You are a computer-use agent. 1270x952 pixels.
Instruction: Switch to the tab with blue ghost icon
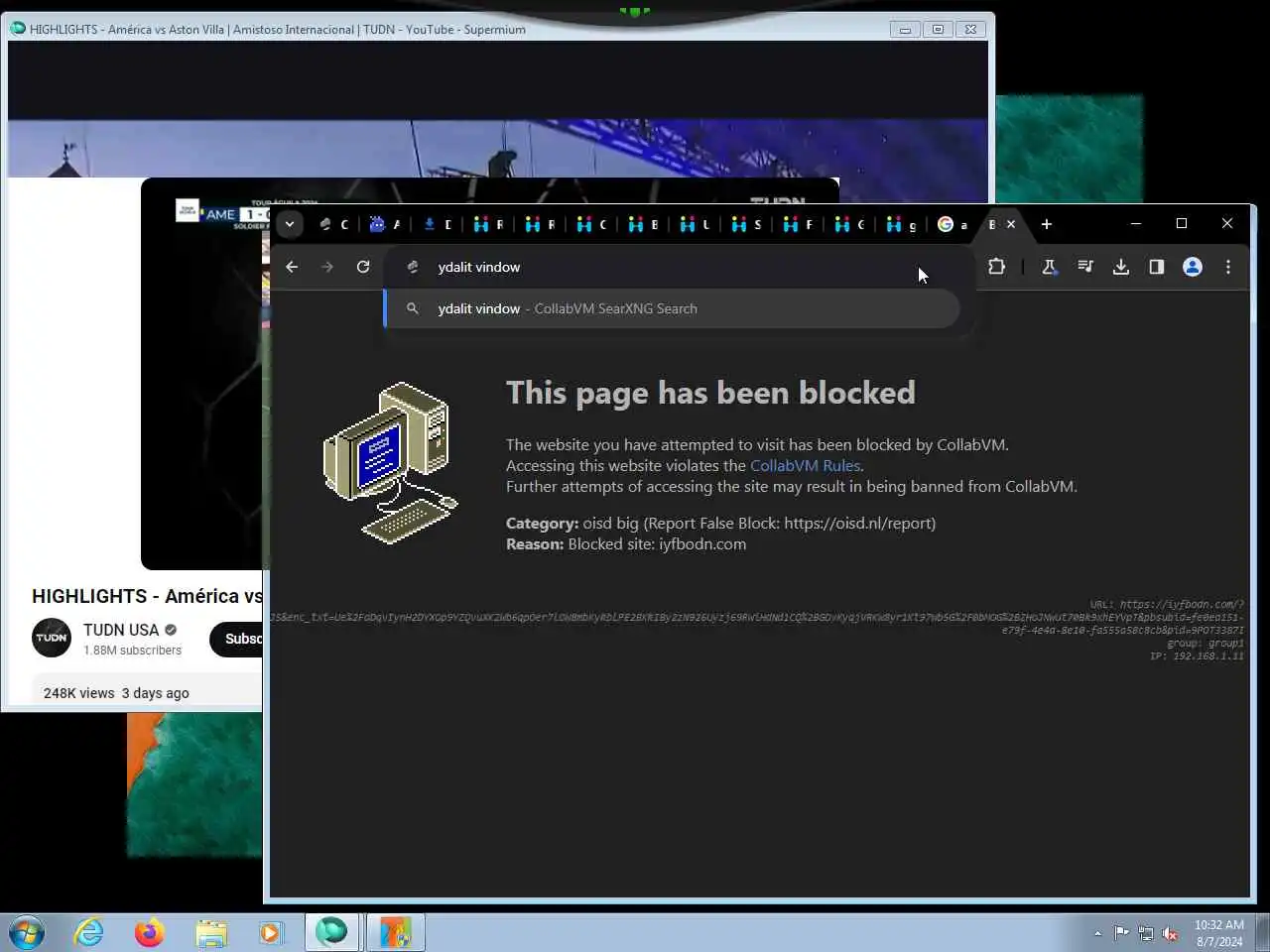[x=384, y=224]
